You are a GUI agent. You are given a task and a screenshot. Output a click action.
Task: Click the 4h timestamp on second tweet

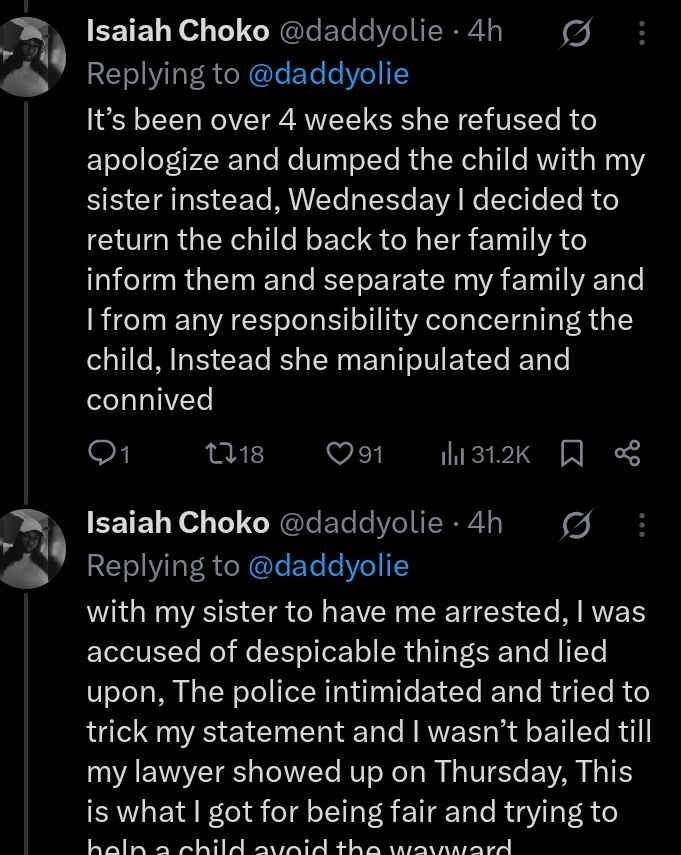coord(485,522)
